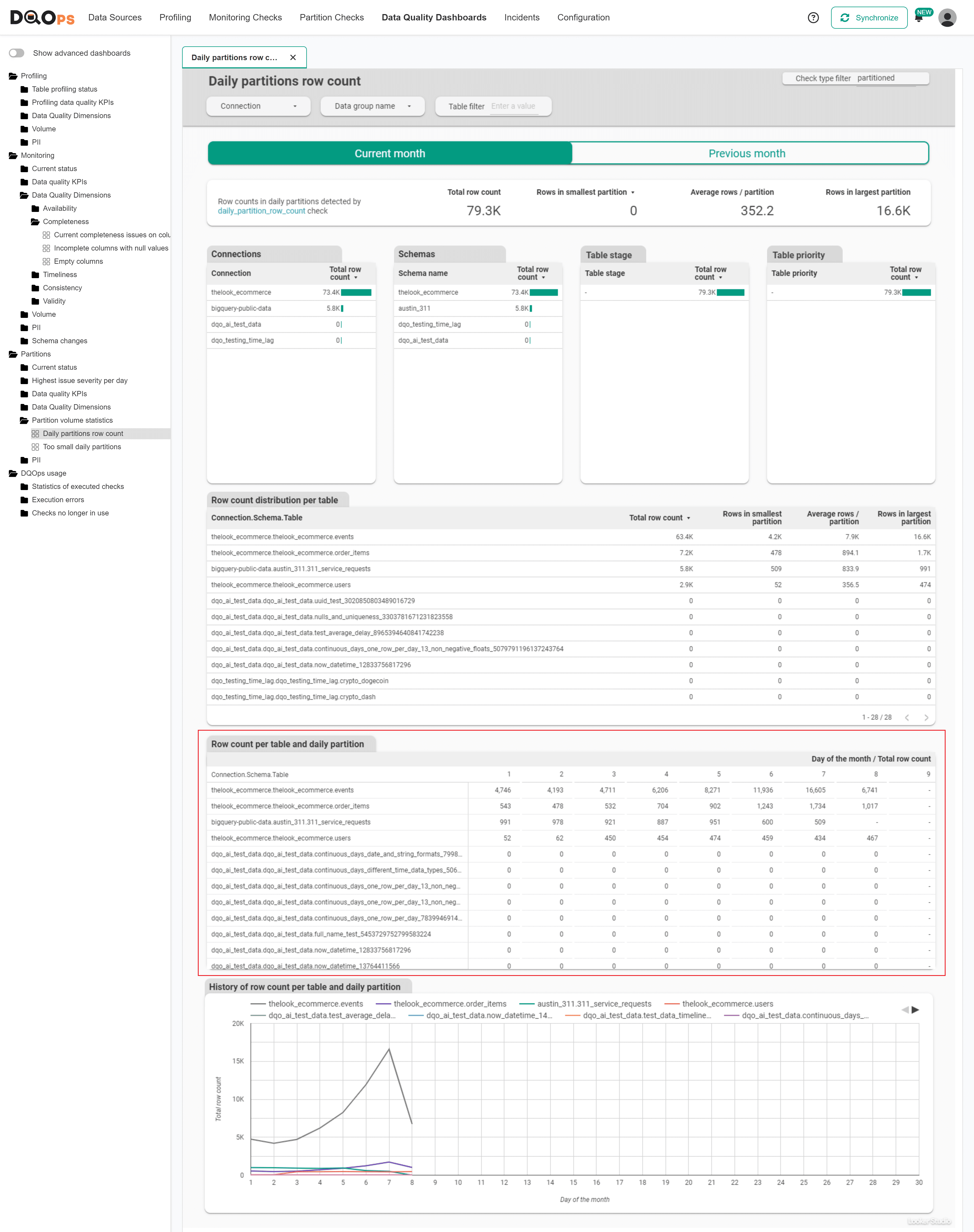Go to next page in row count distribution table
This screenshot has height=1232, width=974.
[x=926, y=718]
